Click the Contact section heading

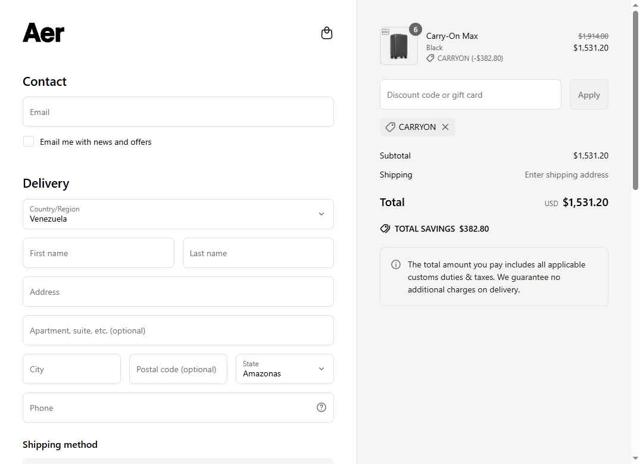point(44,81)
